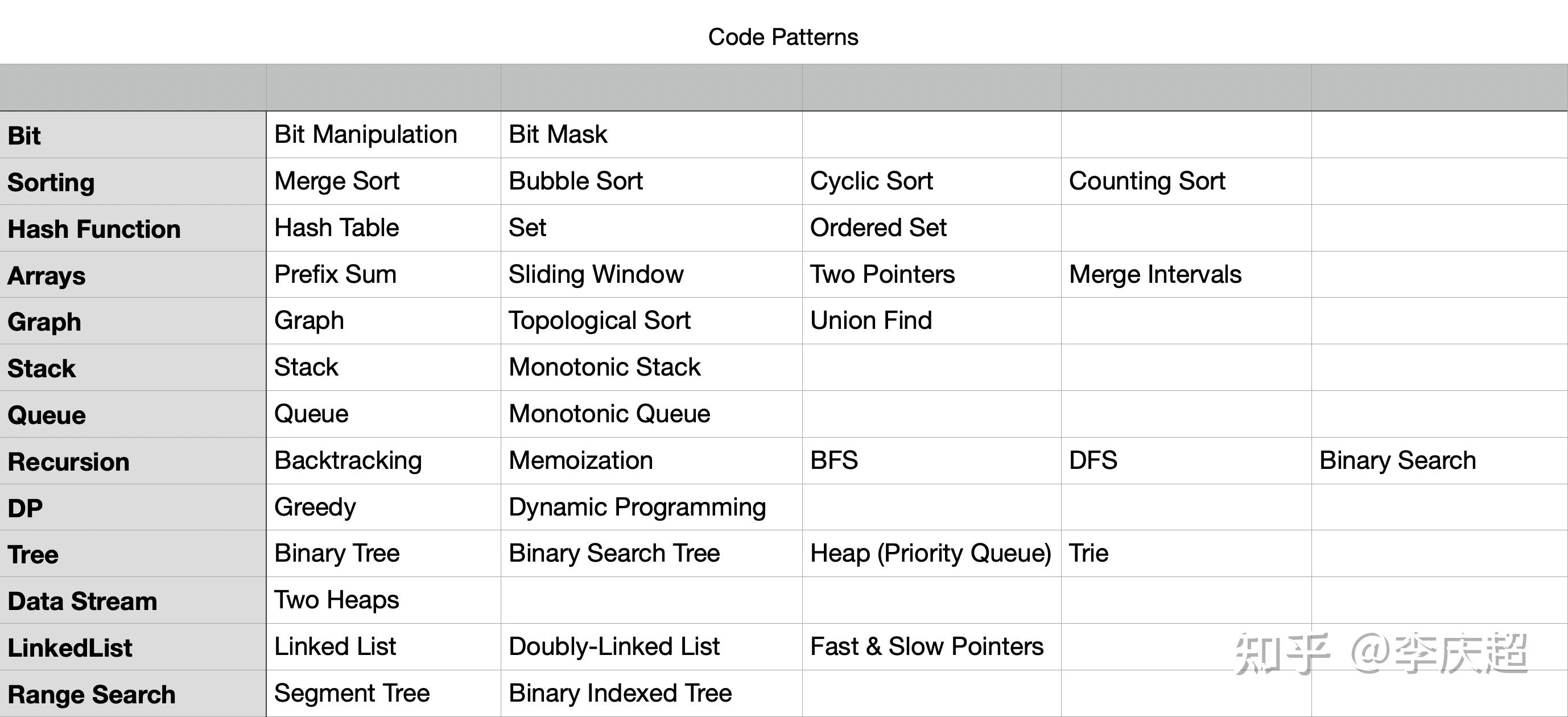
Task: Click the Recursion row header
Action: [x=69, y=462]
